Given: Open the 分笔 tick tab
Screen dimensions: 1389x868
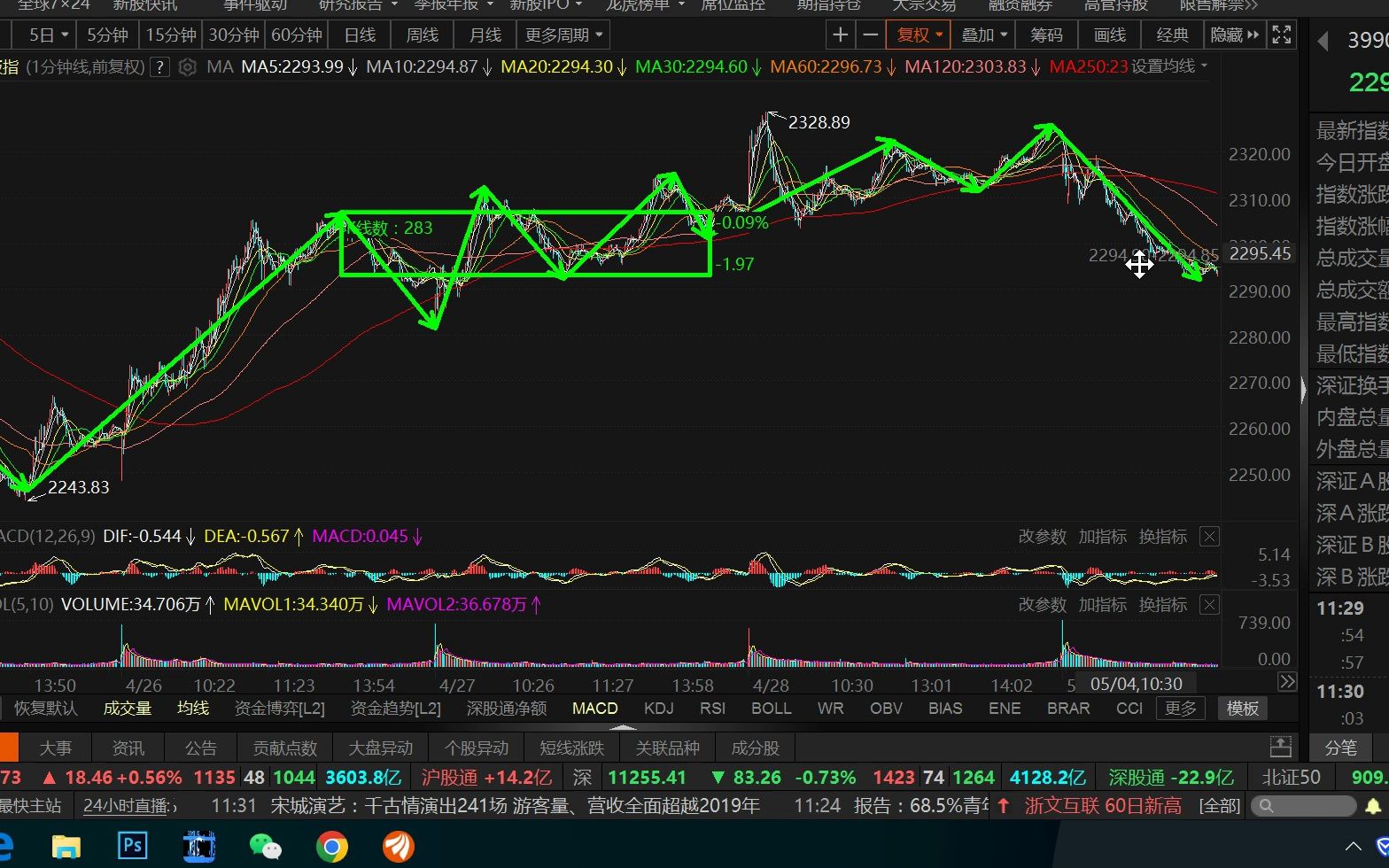Looking at the screenshot, I should (1340, 748).
